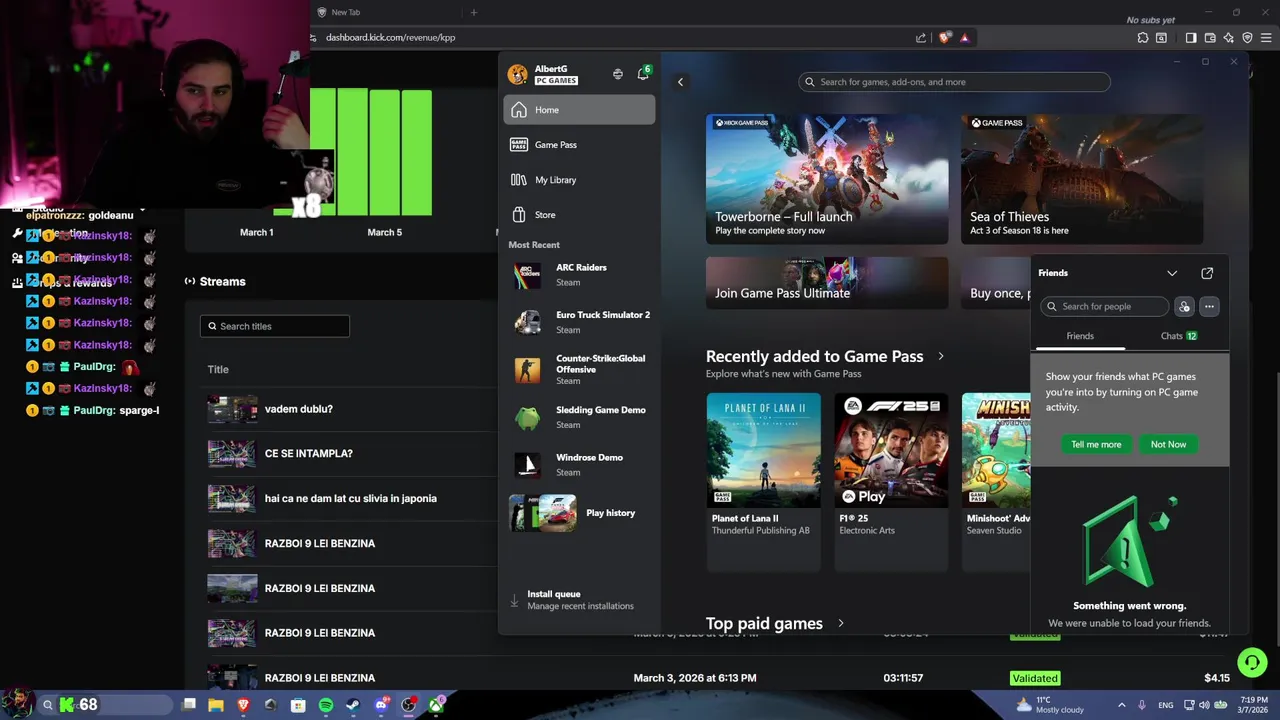Open weather widget Mostly cloudy
1280x720 pixels.
tap(1049, 705)
